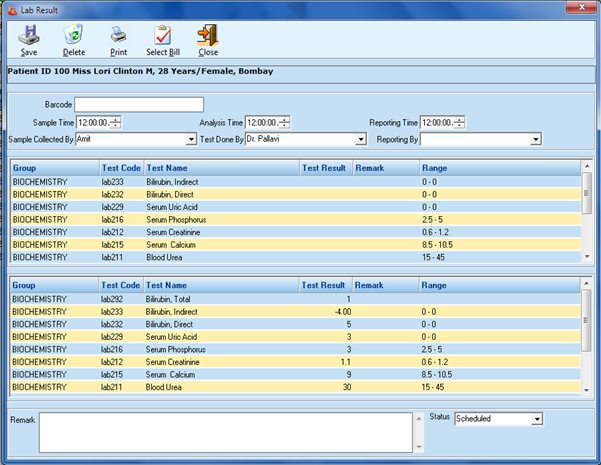Click inside the Remark text area
The image size is (601, 465).
point(225,432)
